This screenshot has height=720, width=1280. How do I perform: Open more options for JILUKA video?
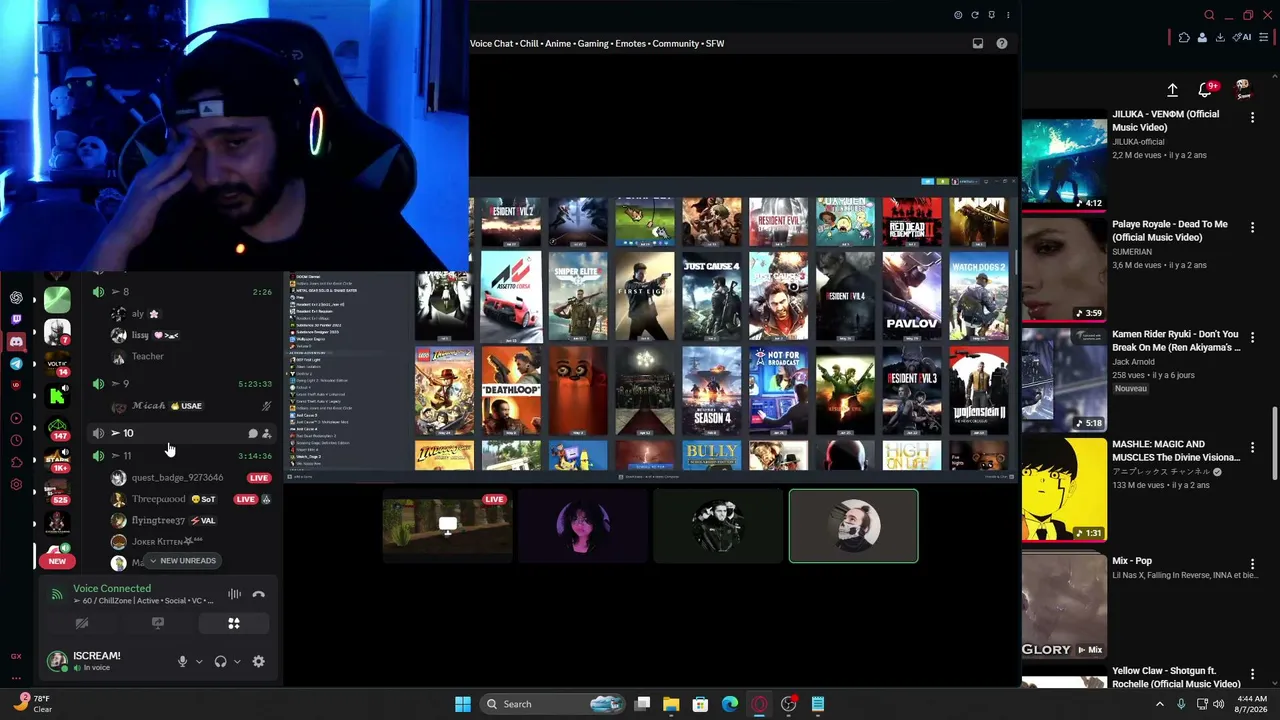click(x=1252, y=118)
